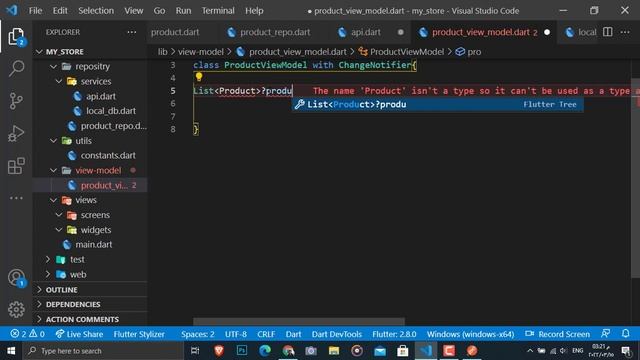The width and height of the screenshot is (640, 360).
Task: Click the VS Code logo icon
Action: pos(12,10)
